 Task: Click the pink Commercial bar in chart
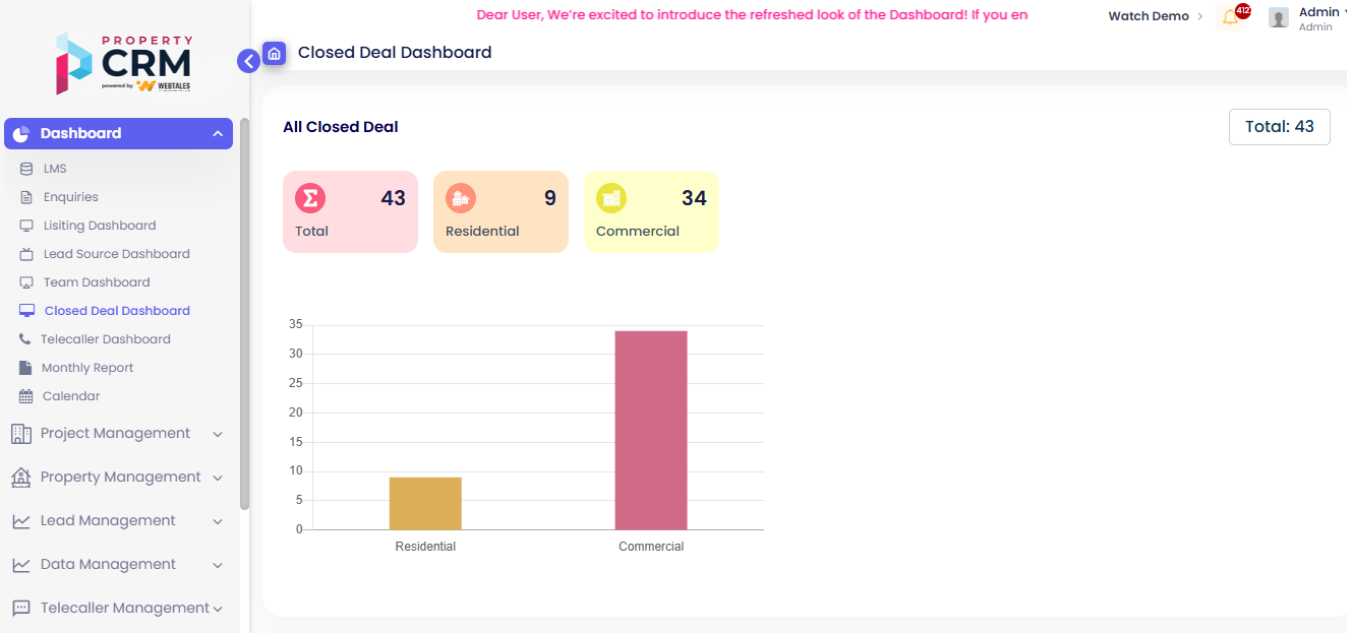pyautogui.click(x=651, y=430)
